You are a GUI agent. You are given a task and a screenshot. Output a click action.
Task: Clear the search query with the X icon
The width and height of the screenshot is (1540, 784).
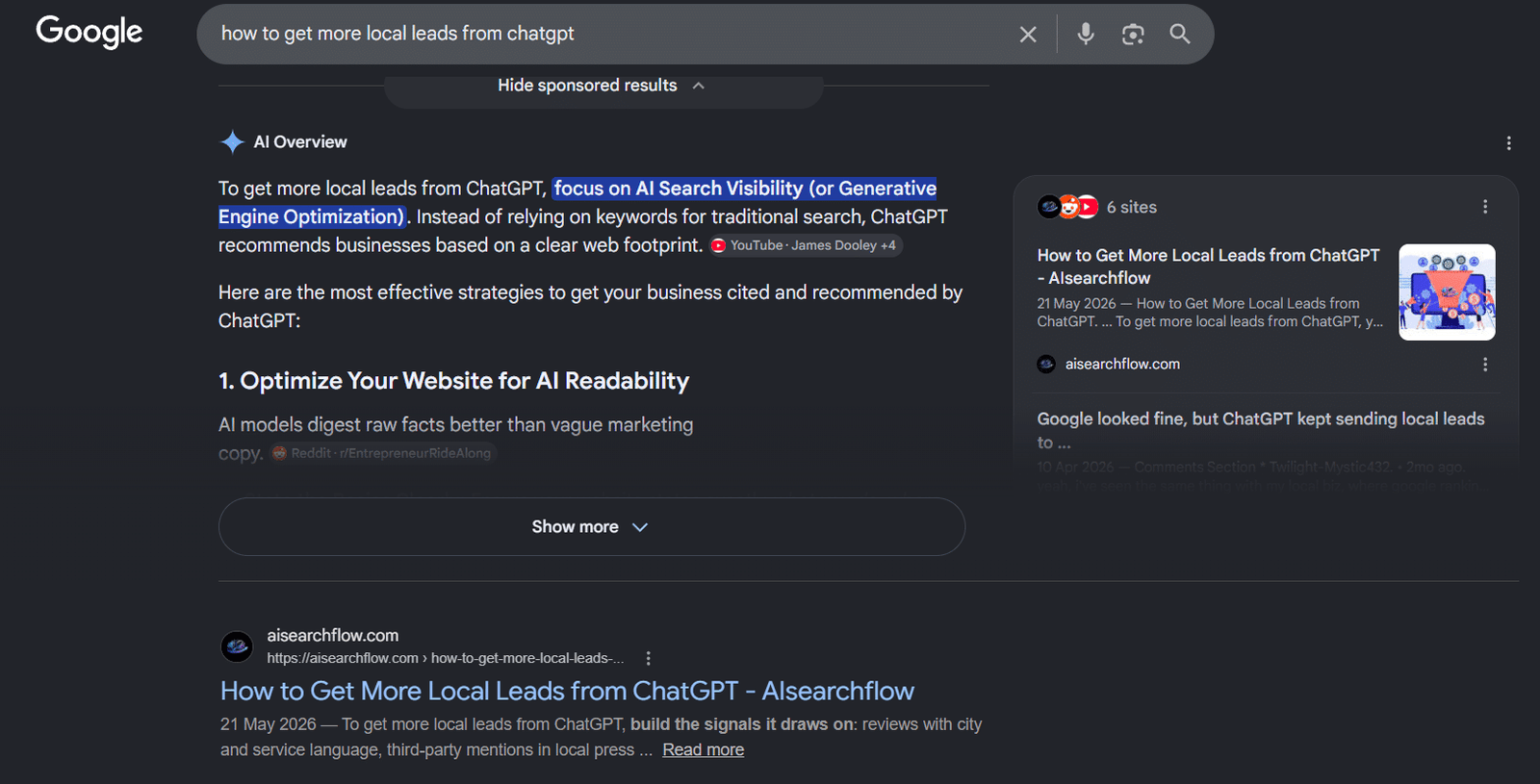[1028, 35]
